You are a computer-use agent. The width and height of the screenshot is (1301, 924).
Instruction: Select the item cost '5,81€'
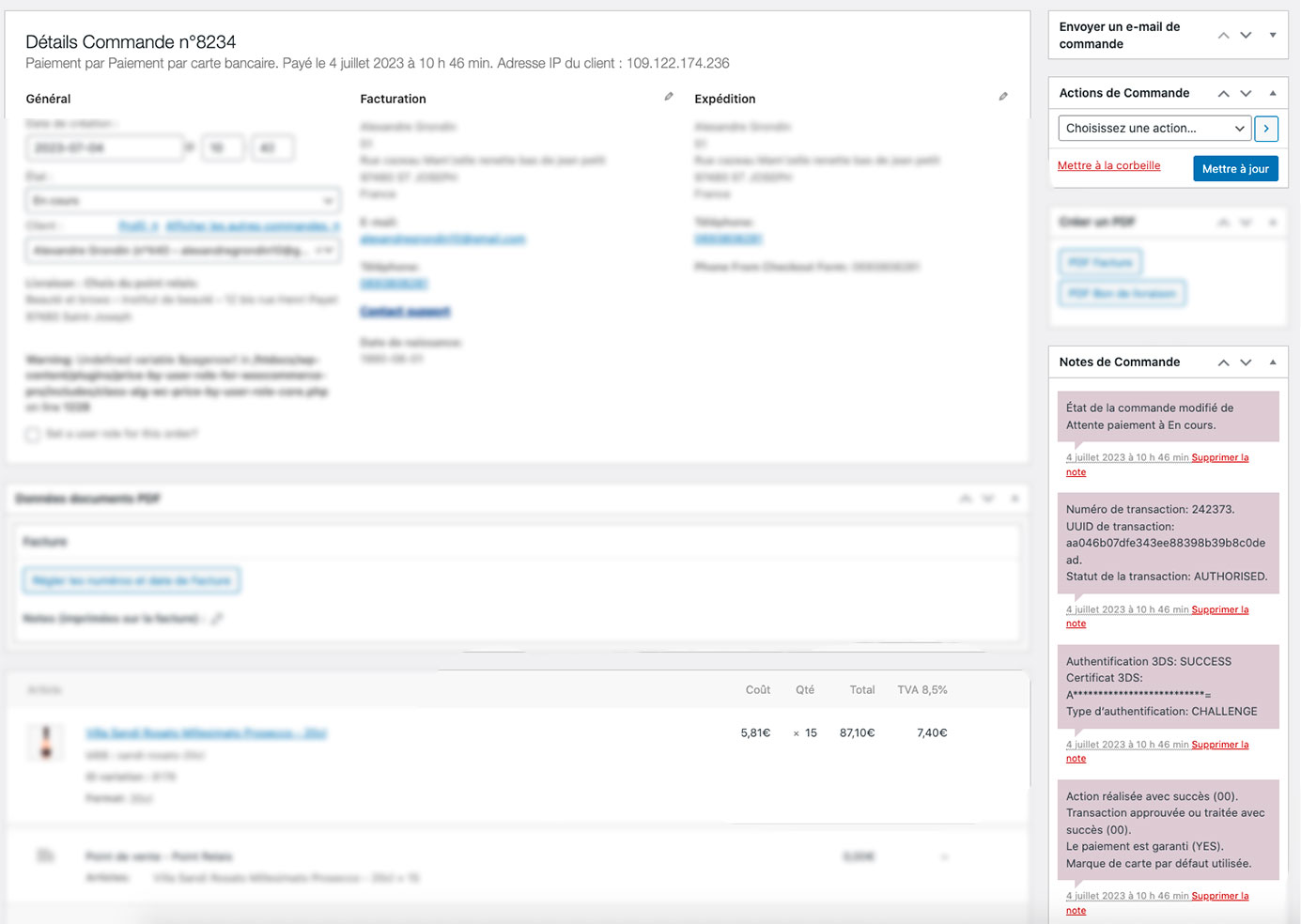[x=755, y=733]
